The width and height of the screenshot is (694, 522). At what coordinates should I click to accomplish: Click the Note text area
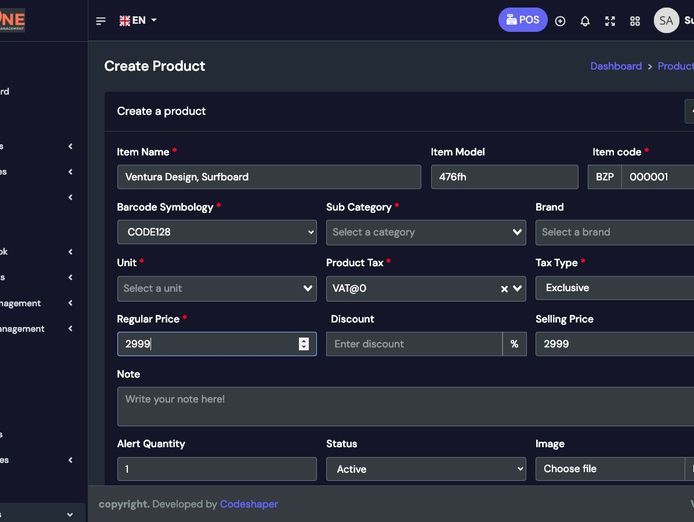(405, 406)
